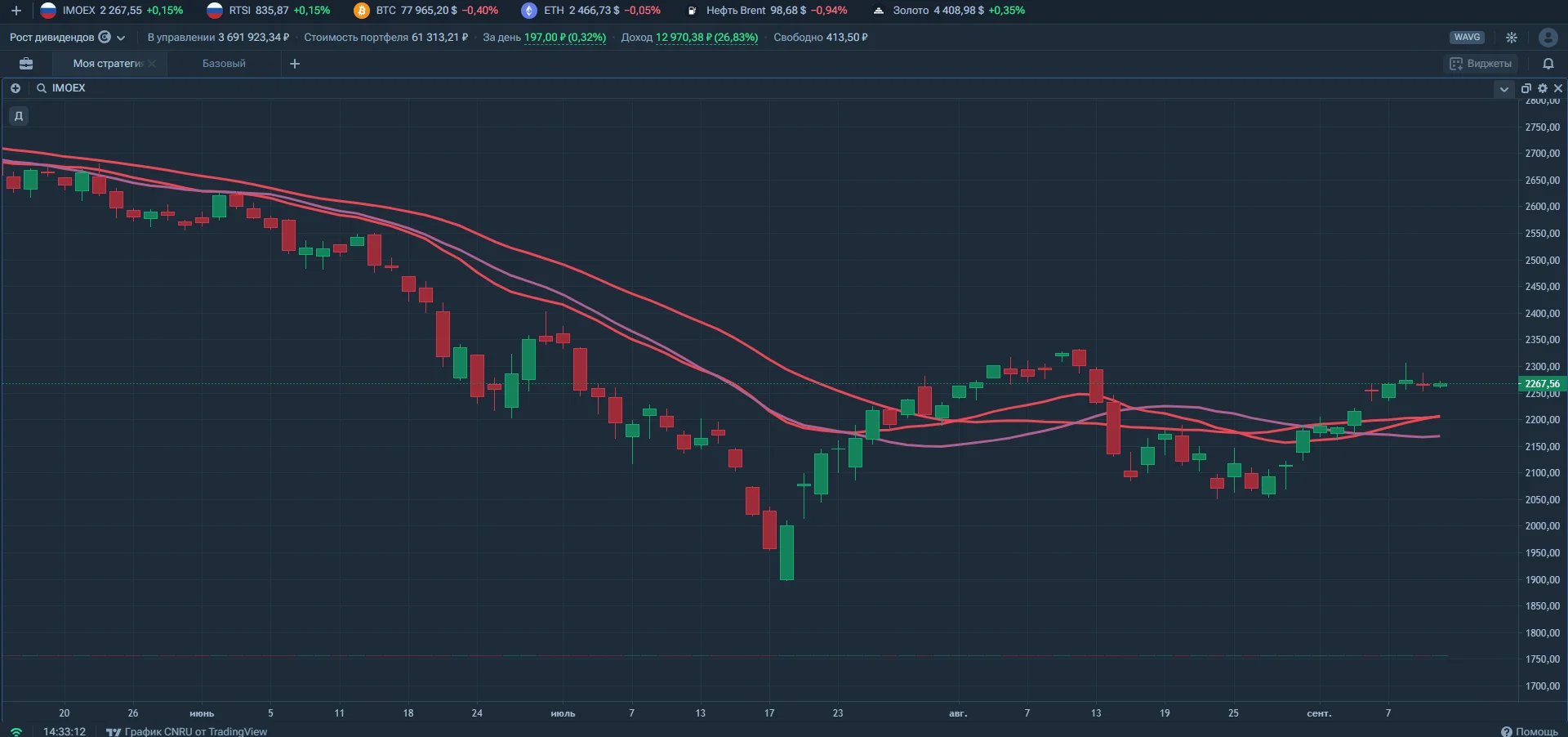1568x737 pixels.
Task: Check the connection status wifi icon
Action: (16, 731)
